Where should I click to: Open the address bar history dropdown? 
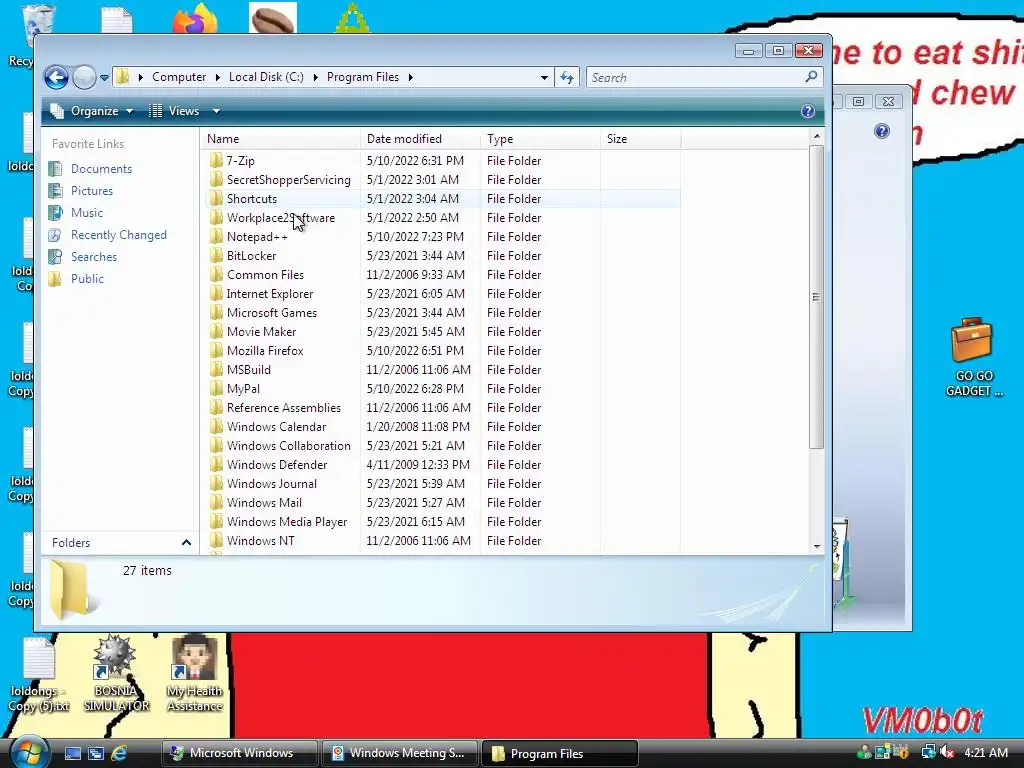pyautogui.click(x=544, y=78)
